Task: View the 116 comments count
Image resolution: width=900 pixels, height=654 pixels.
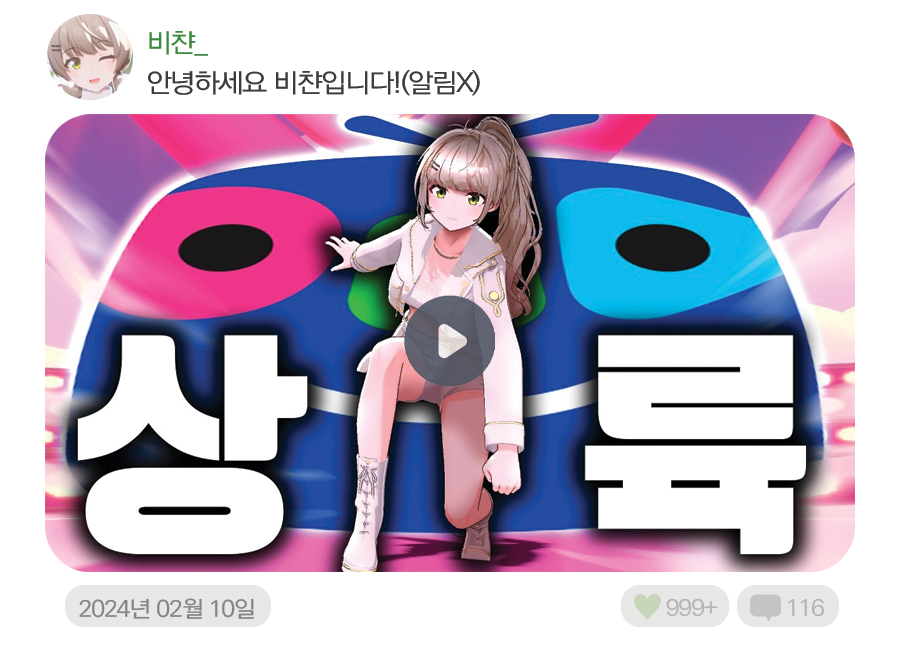Action: tap(805, 607)
